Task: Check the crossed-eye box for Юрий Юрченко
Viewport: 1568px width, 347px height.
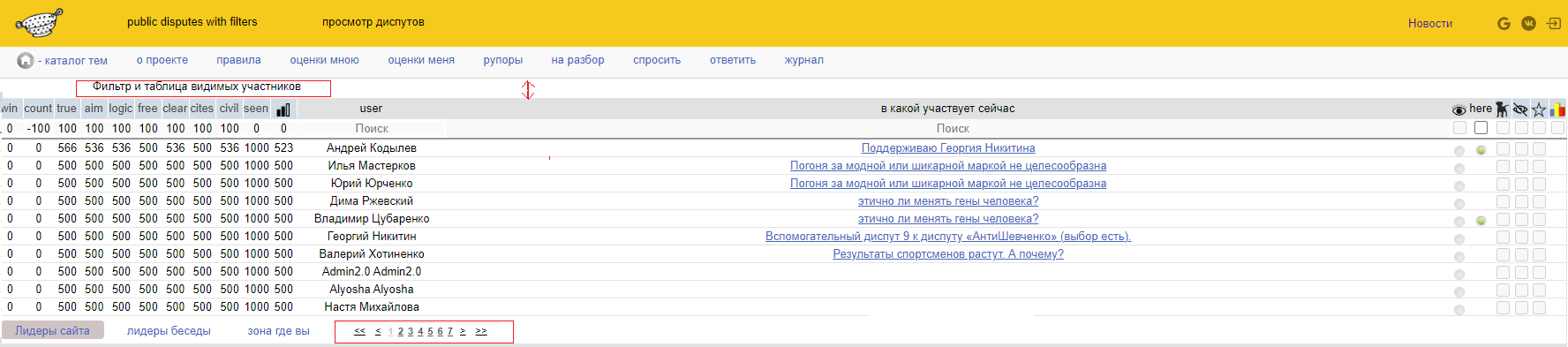Action: point(1521,185)
